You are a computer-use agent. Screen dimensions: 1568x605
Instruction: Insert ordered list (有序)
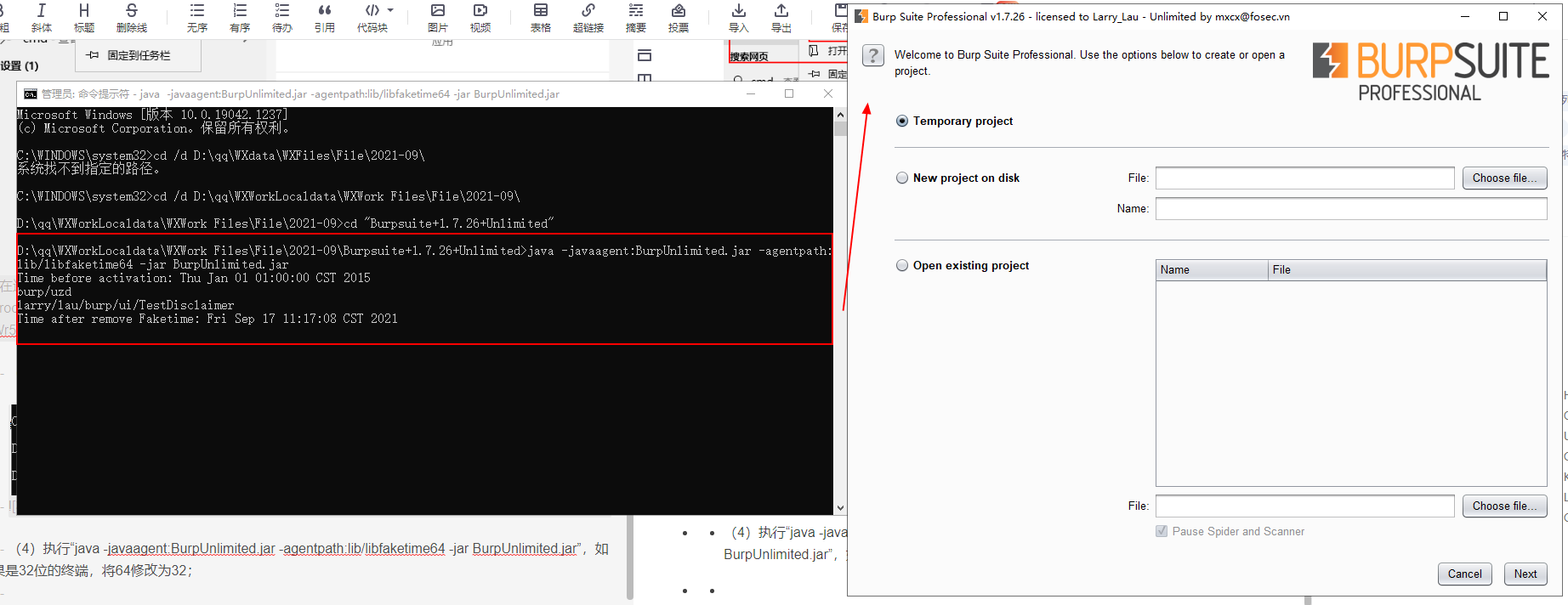pyautogui.click(x=240, y=17)
